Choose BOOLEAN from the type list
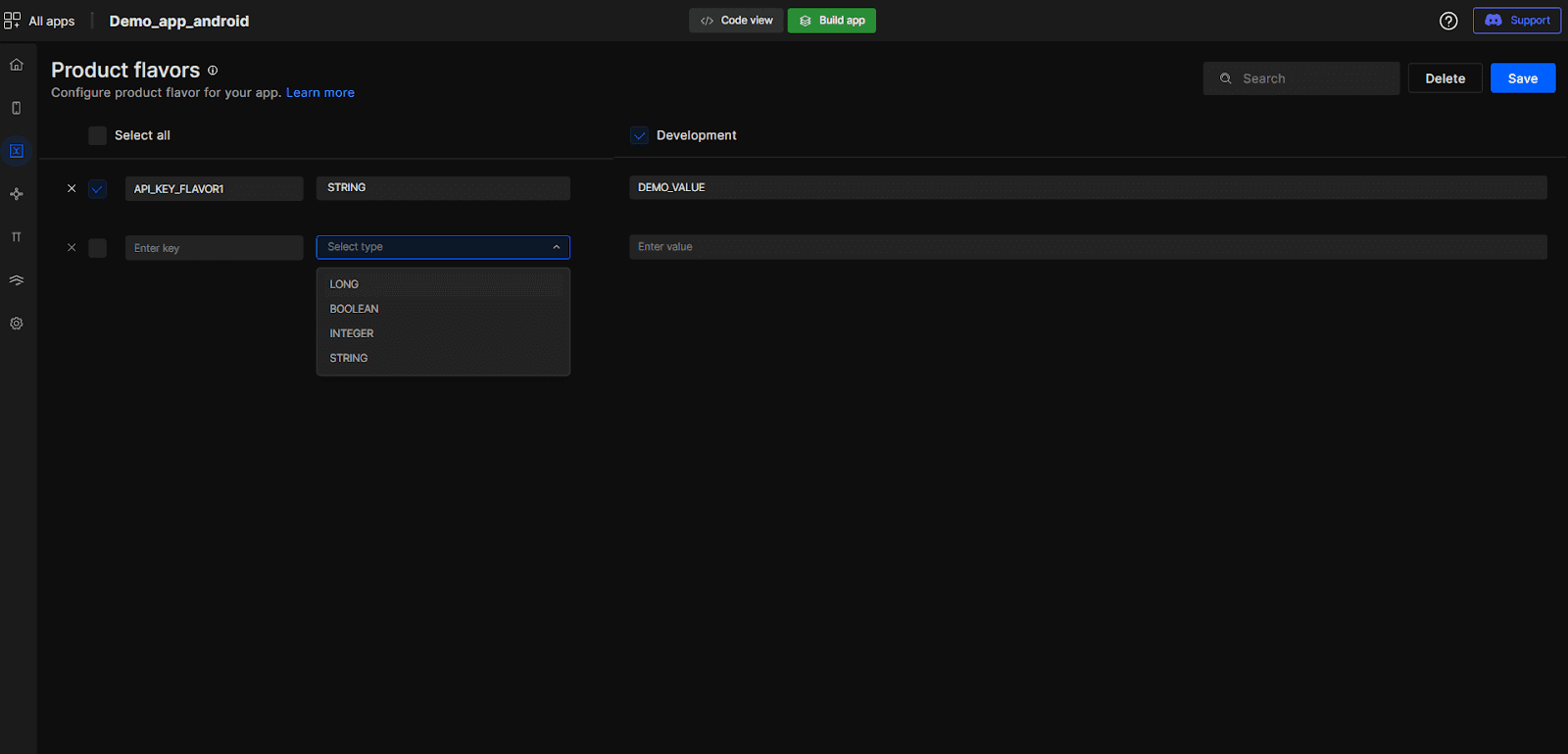 coord(354,309)
